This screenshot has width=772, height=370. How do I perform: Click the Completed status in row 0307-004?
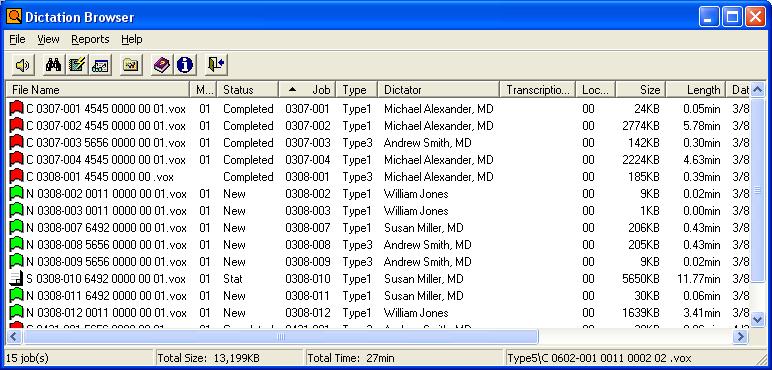click(x=248, y=160)
